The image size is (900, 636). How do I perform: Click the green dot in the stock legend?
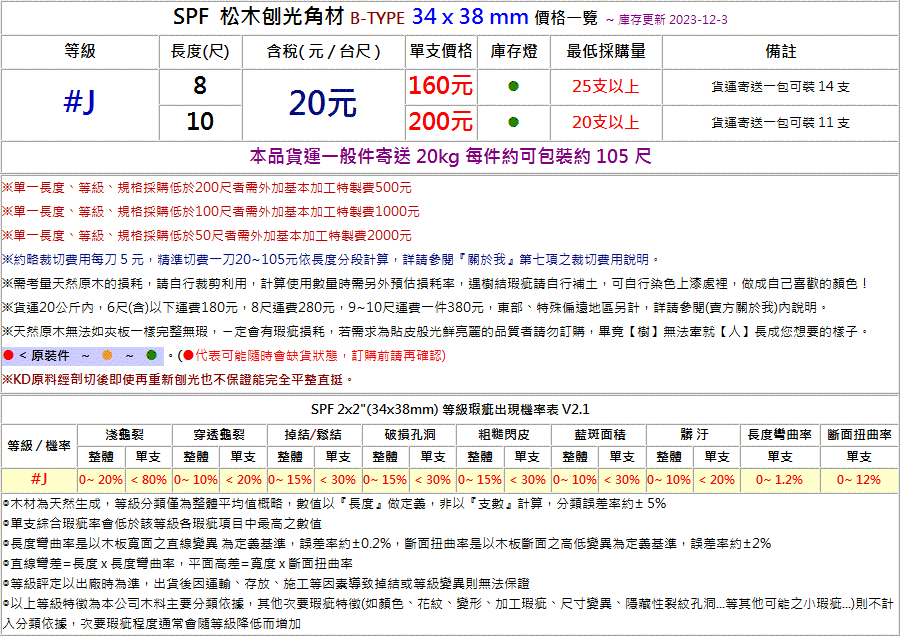[x=152, y=355]
